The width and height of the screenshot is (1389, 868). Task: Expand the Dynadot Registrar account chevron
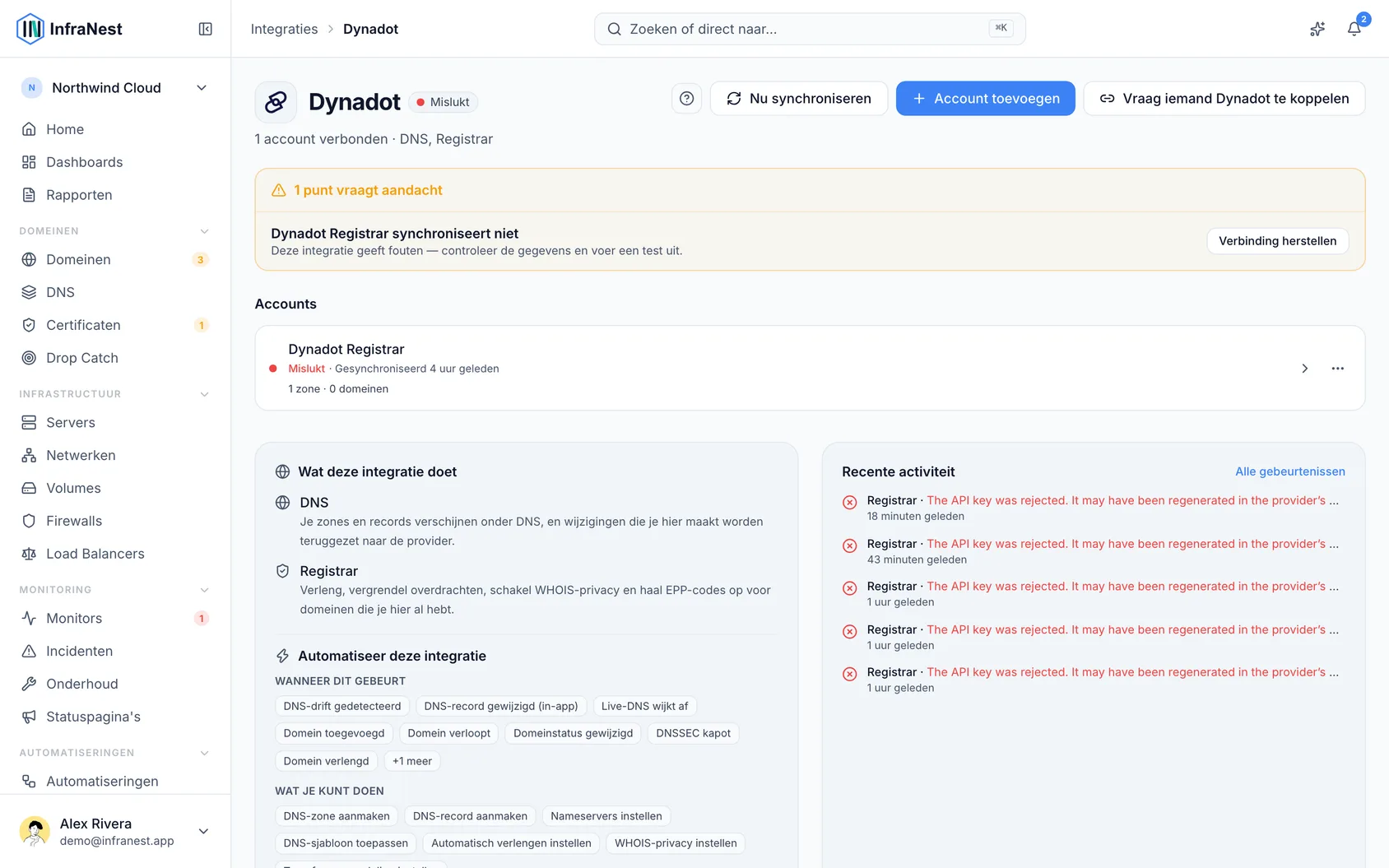click(1304, 369)
